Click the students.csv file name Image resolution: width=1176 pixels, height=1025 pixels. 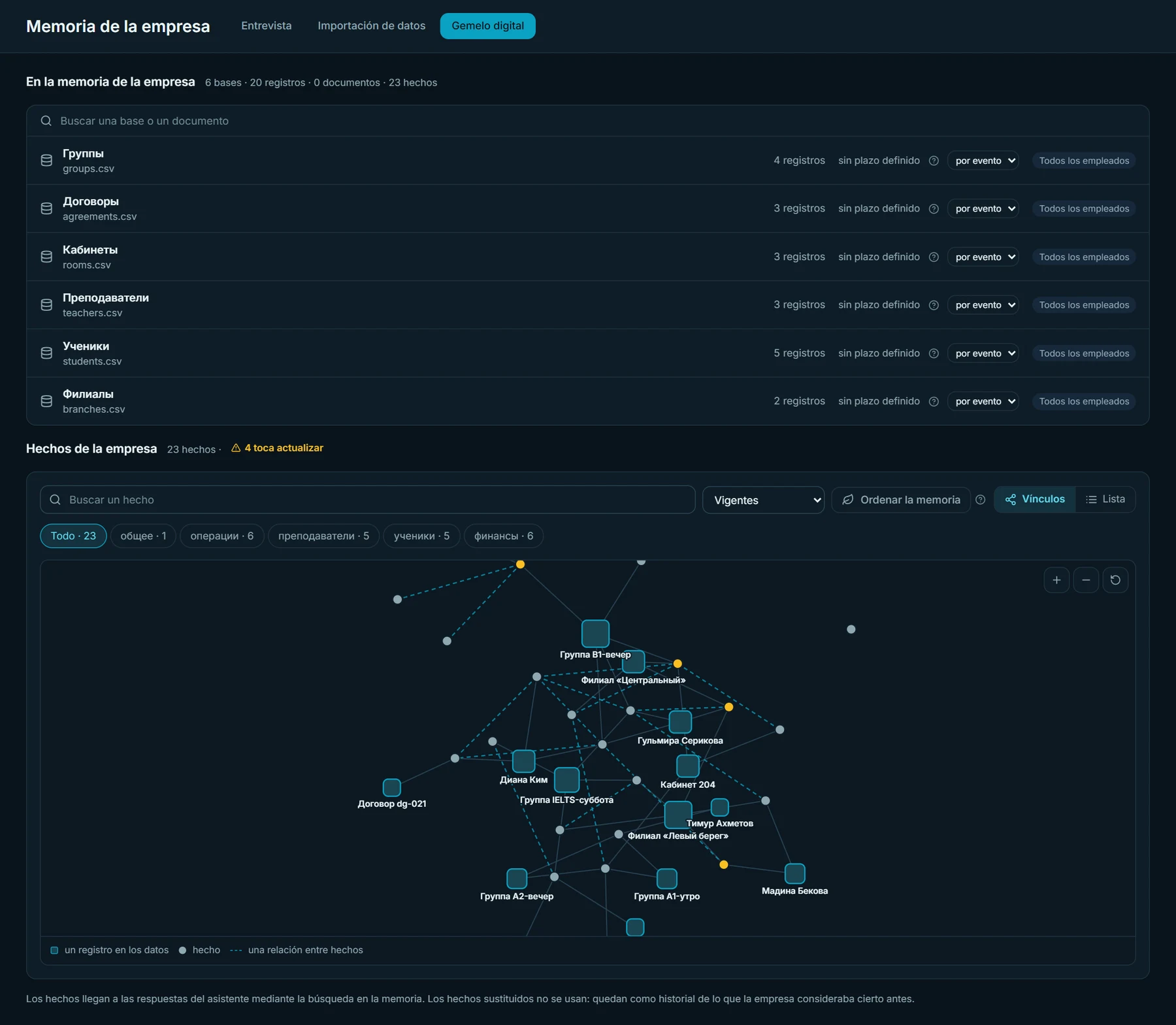coord(92,361)
